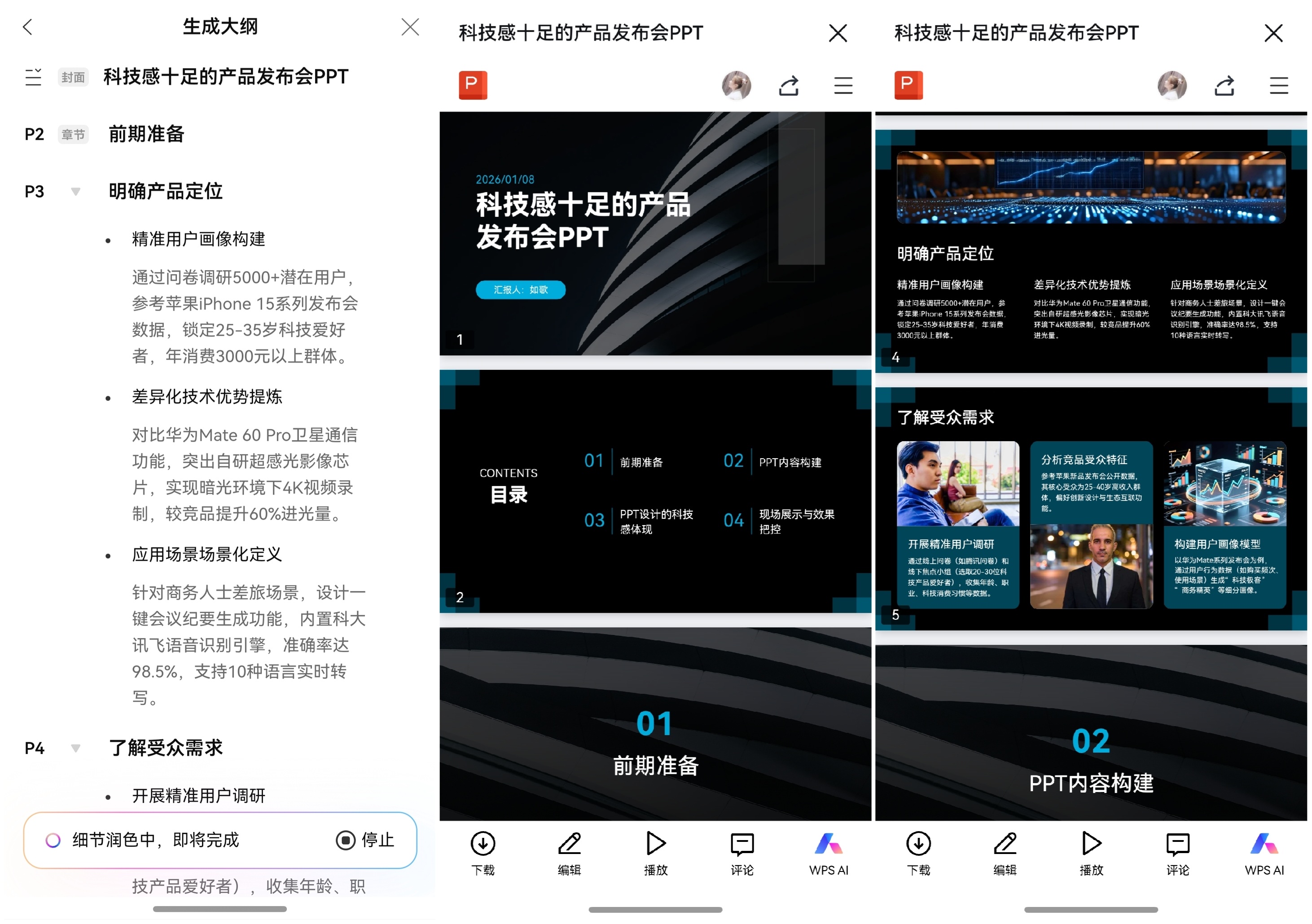Collapse the P3 明确产品定位 section
The height and width of the screenshot is (924, 1312).
[75, 192]
